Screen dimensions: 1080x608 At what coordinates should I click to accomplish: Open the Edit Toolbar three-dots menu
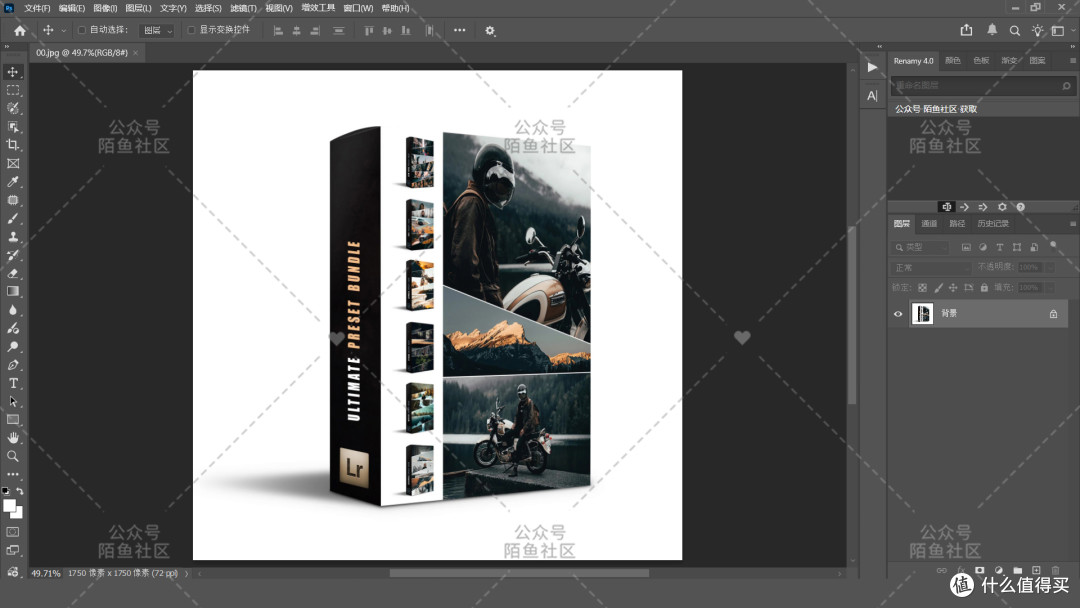click(x=13, y=474)
